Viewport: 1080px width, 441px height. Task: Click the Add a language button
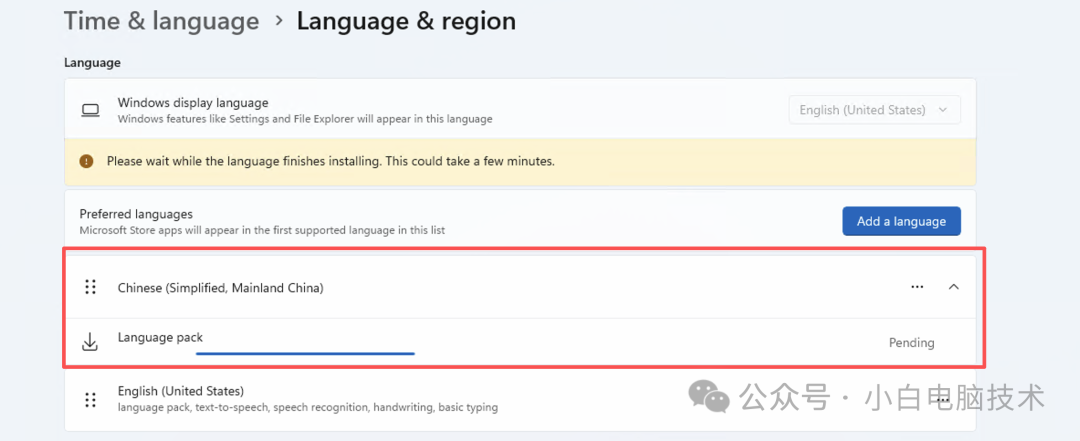901,221
